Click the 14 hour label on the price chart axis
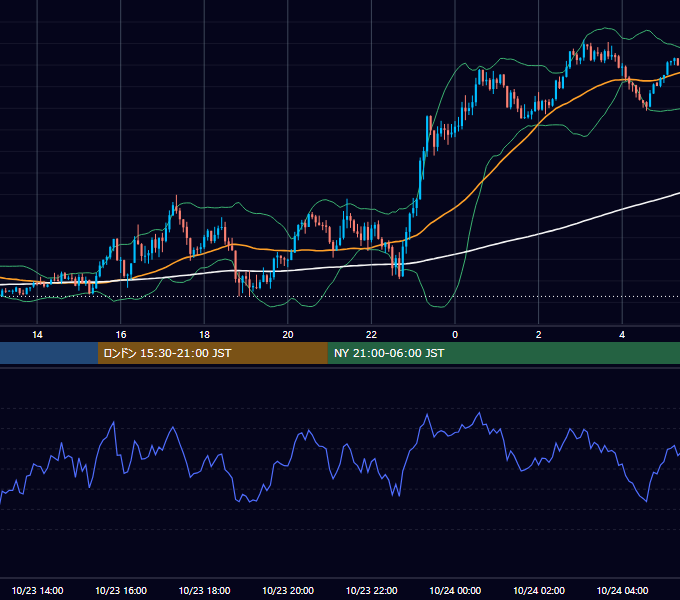This screenshot has width=680, height=600. point(37,335)
